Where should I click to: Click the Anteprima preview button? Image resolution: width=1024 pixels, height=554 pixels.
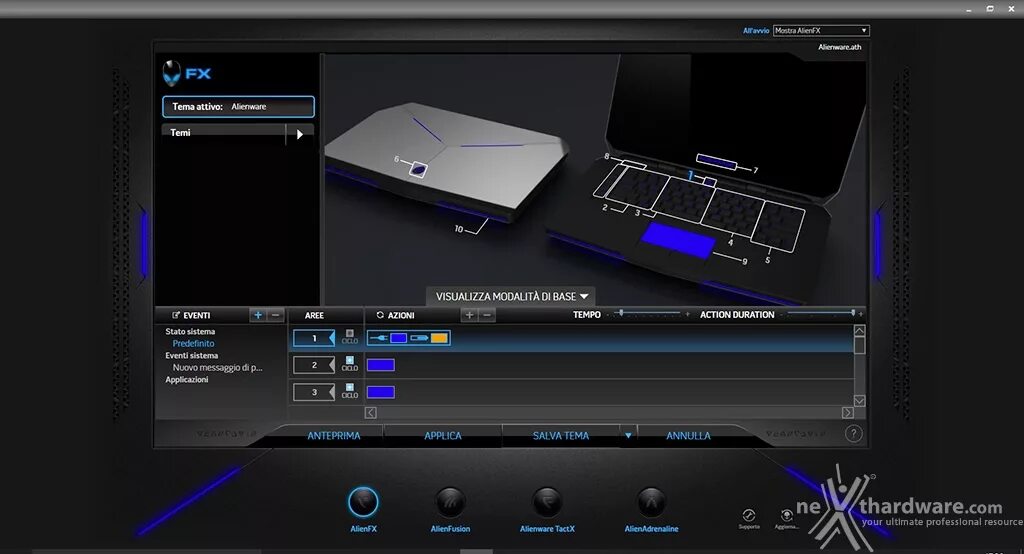(x=334, y=435)
